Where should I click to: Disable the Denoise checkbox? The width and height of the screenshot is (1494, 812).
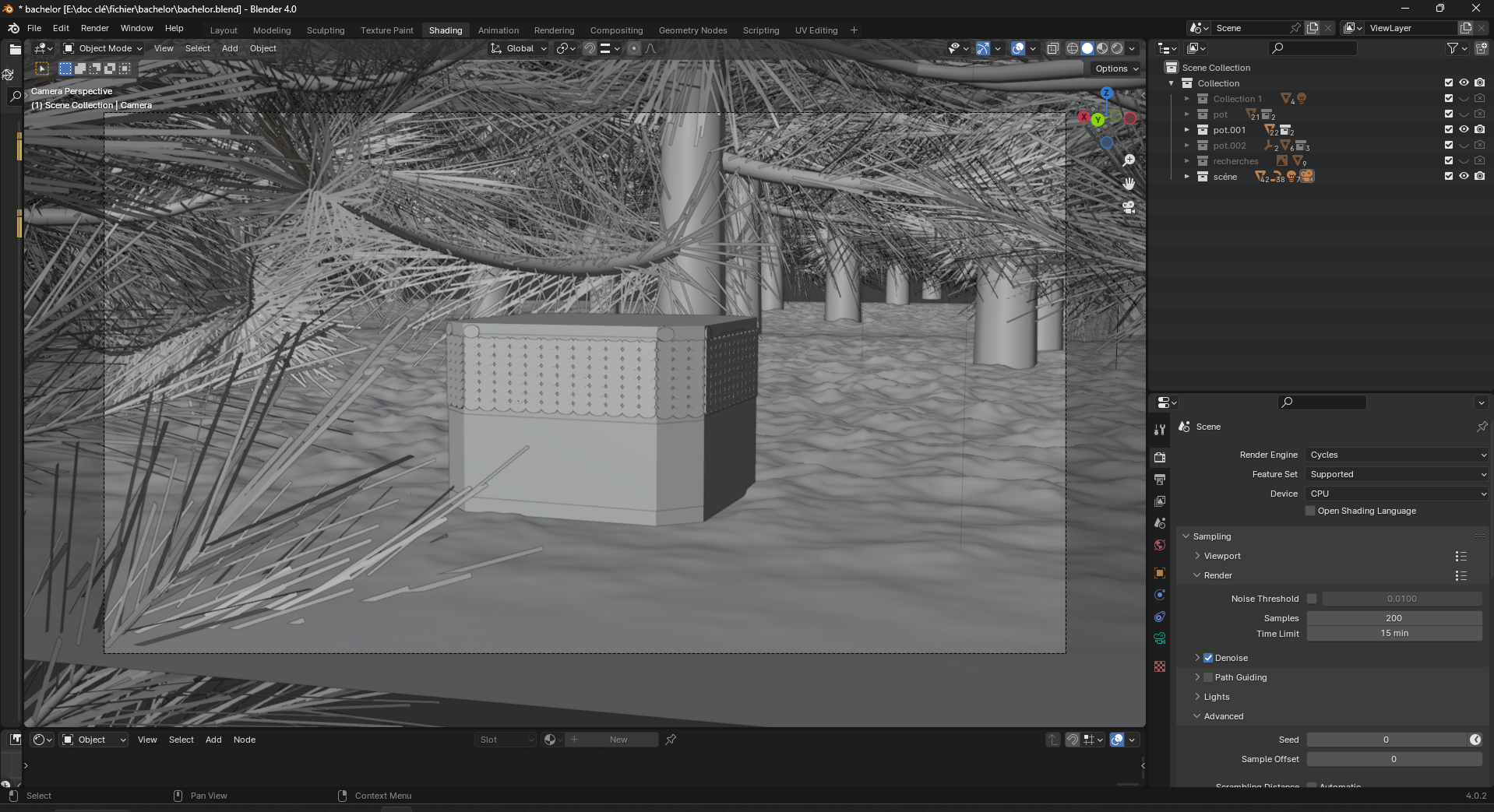[1208, 658]
